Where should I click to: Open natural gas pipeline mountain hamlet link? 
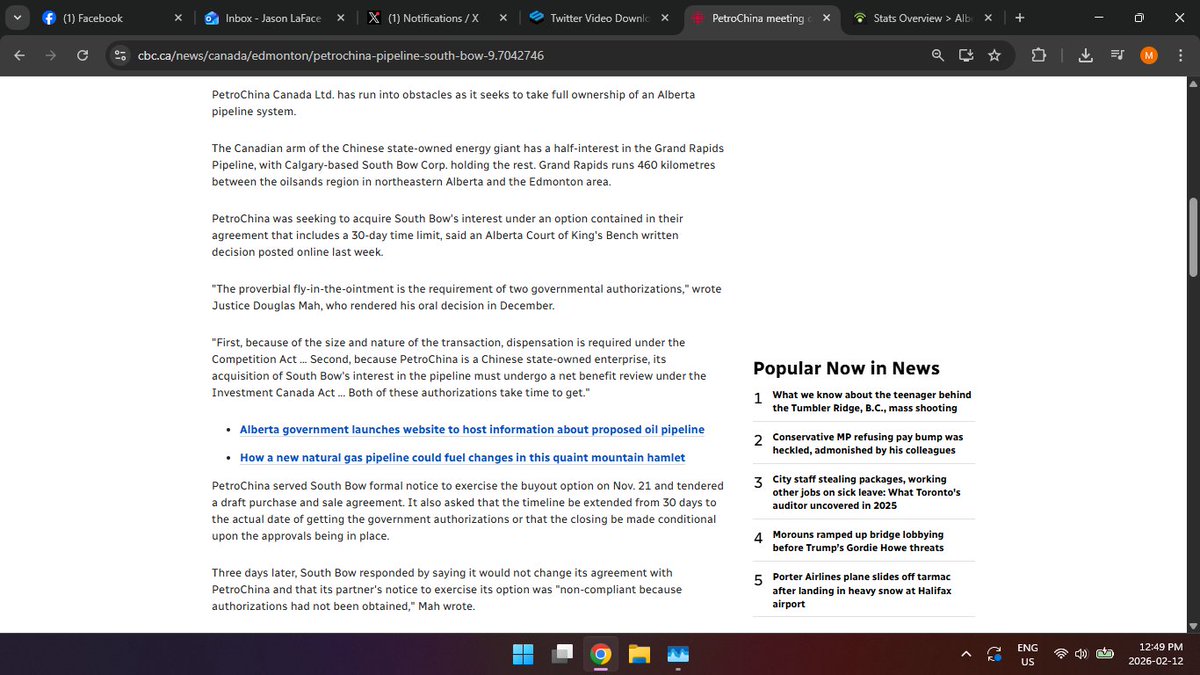coord(462,457)
